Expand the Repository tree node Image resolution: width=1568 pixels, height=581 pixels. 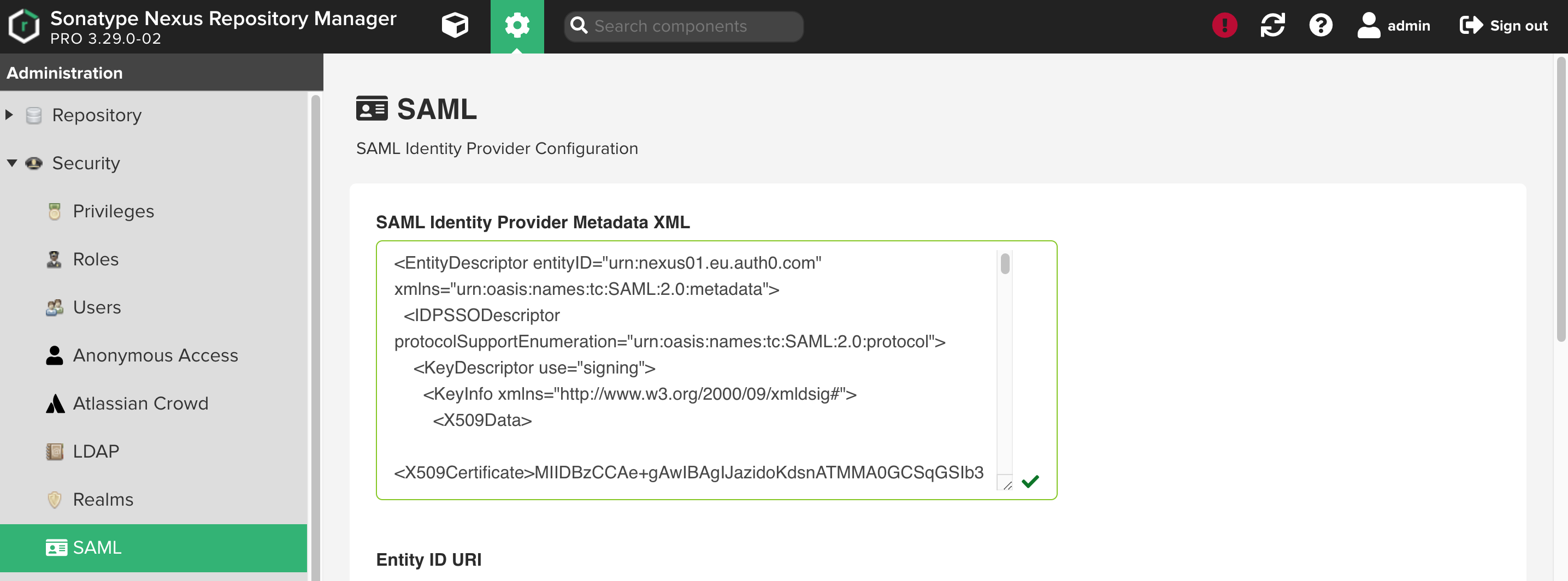pos(9,115)
